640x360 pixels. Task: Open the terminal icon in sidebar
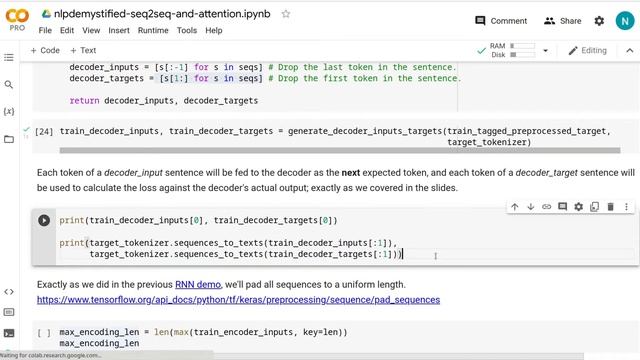(9, 333)
